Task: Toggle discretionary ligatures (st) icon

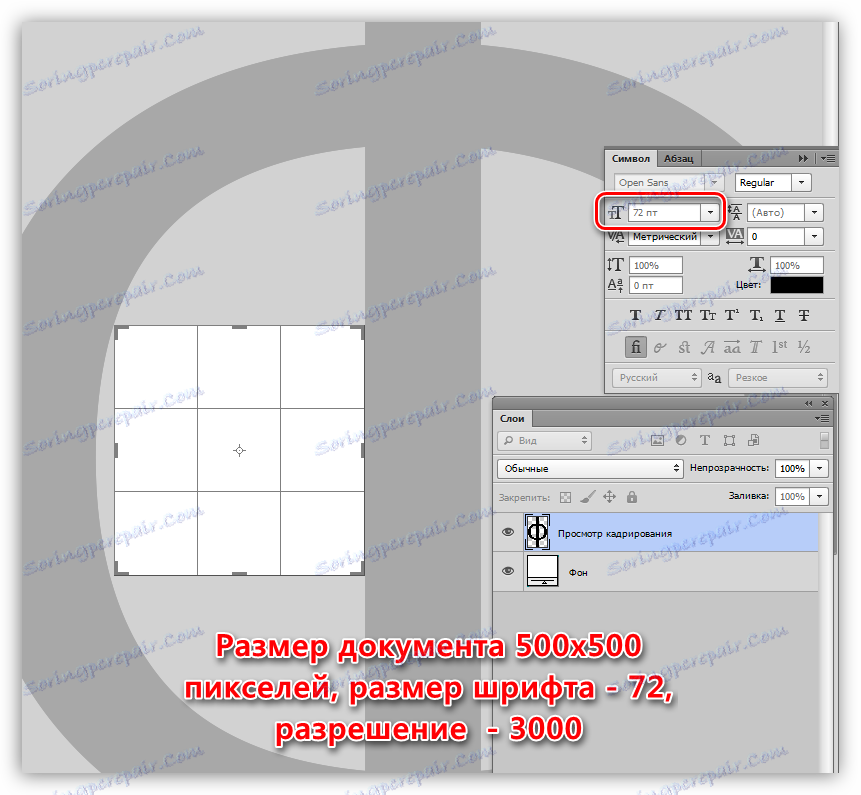Action: (x=684, y=347)
